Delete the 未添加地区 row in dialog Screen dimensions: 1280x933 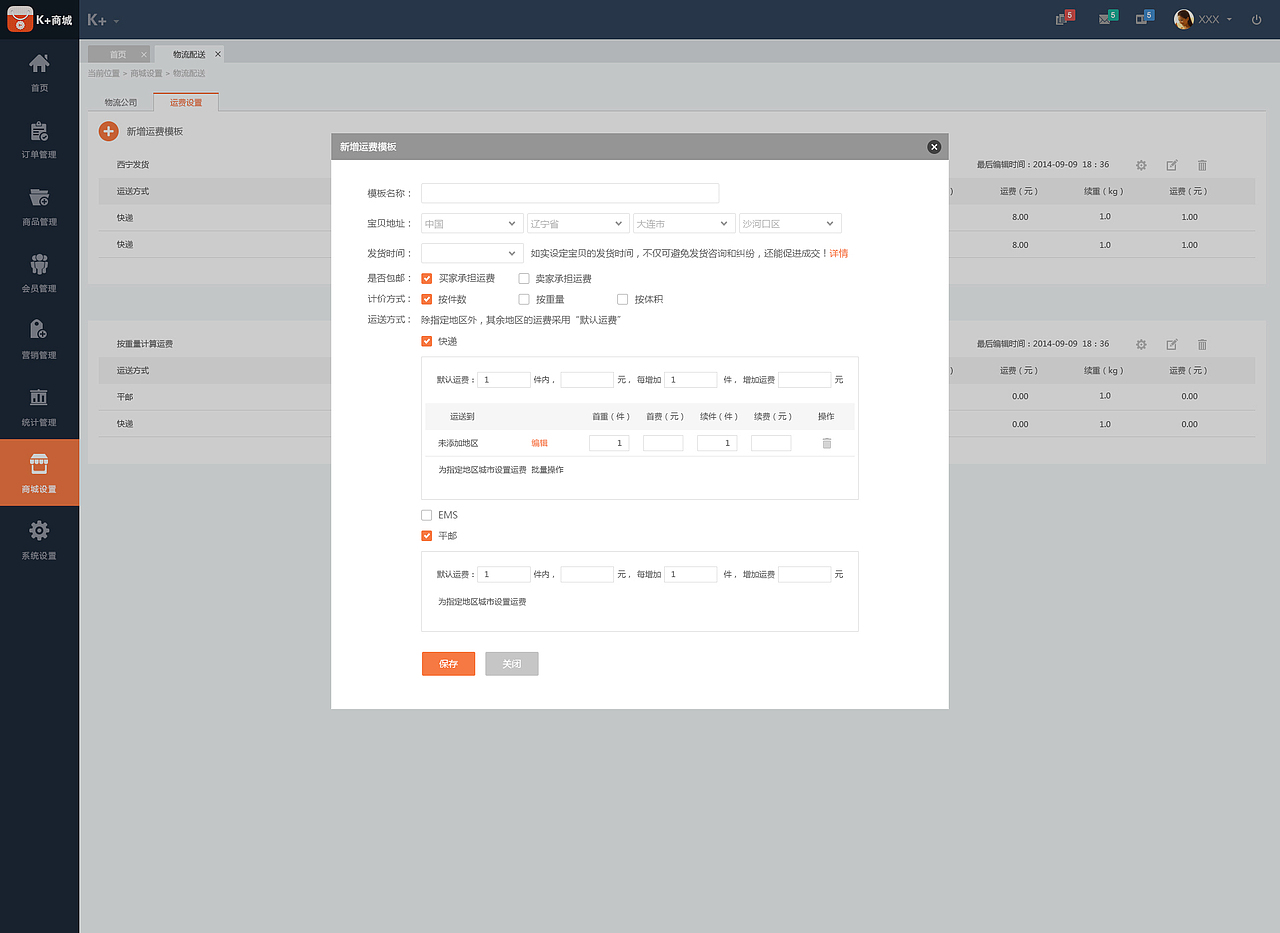[x=827, y=443]
